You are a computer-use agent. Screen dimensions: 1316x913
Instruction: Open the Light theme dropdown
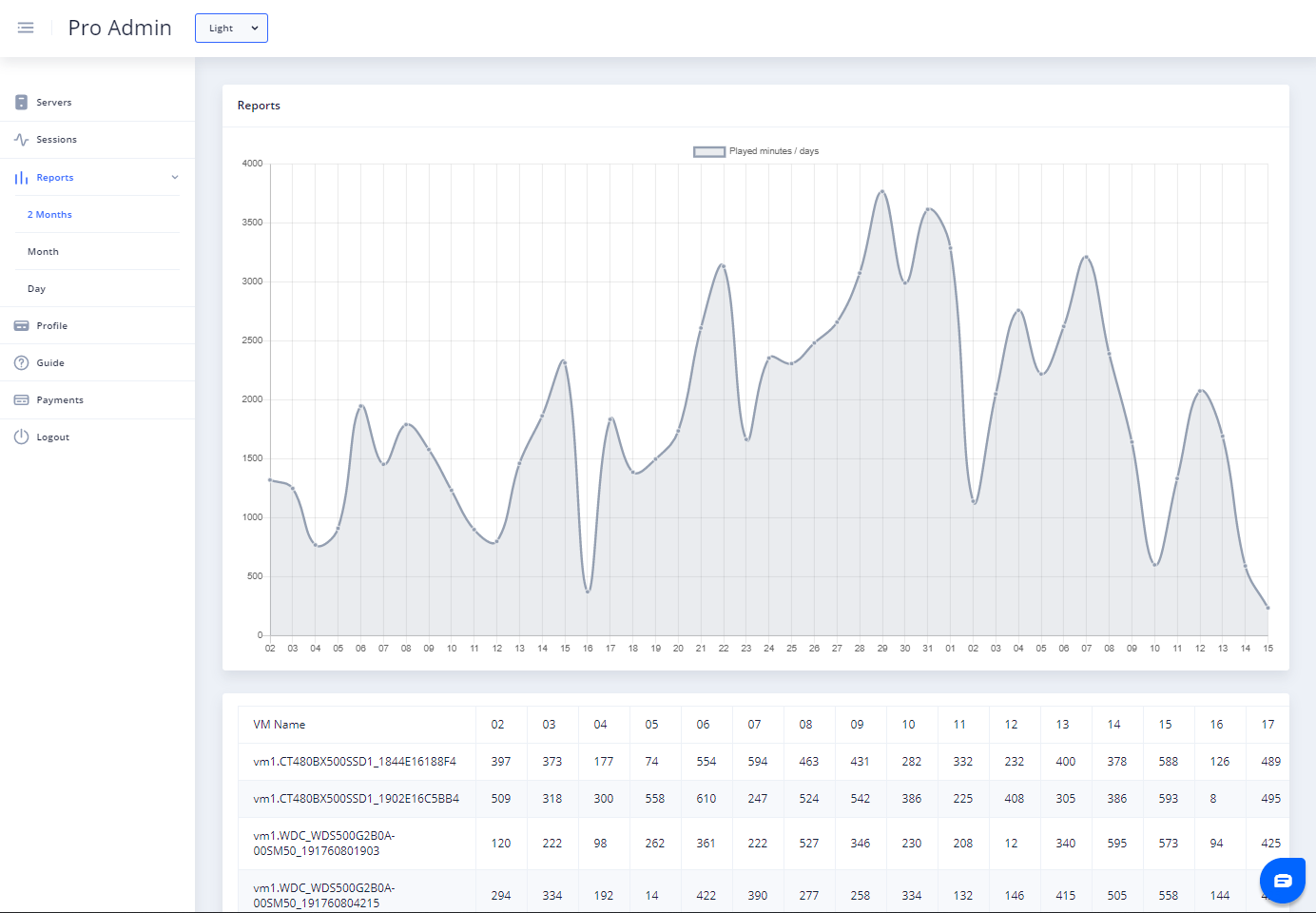click(231, 29)
